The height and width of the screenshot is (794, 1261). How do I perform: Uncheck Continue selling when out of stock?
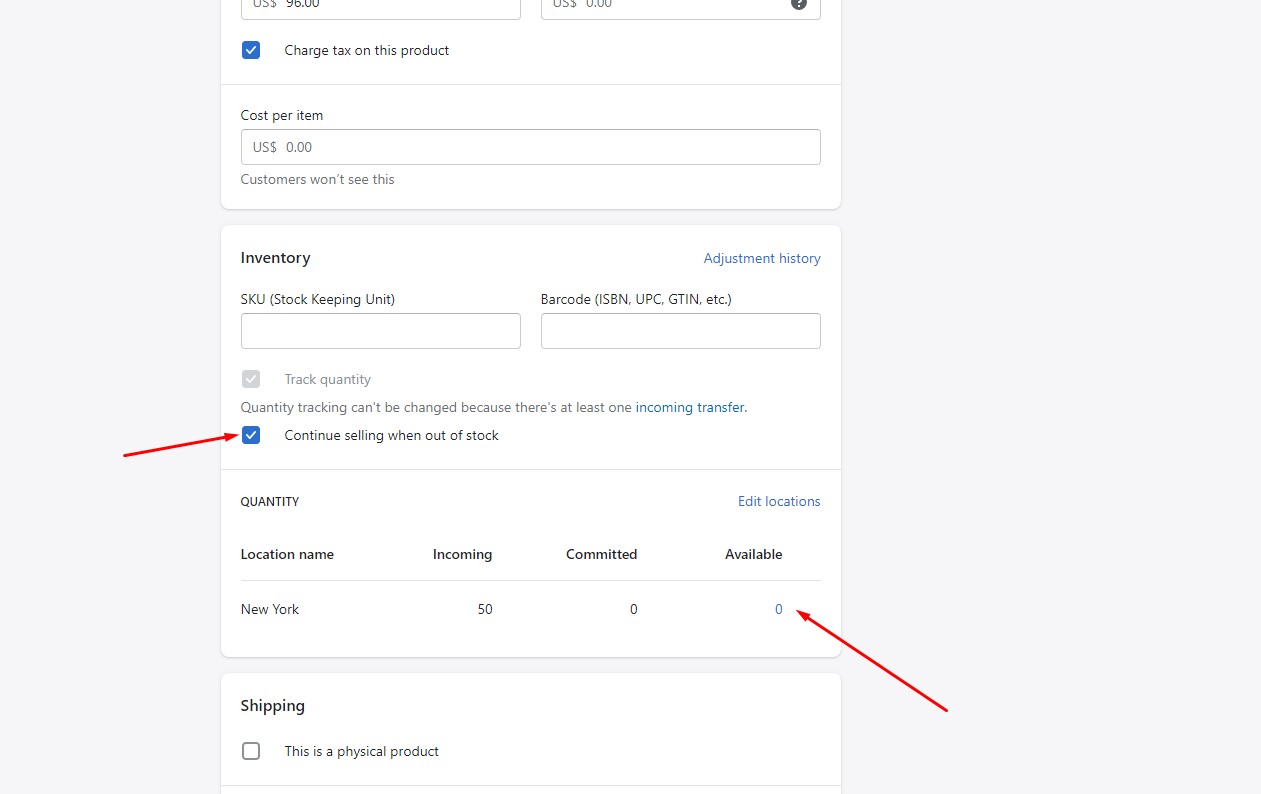251,435
